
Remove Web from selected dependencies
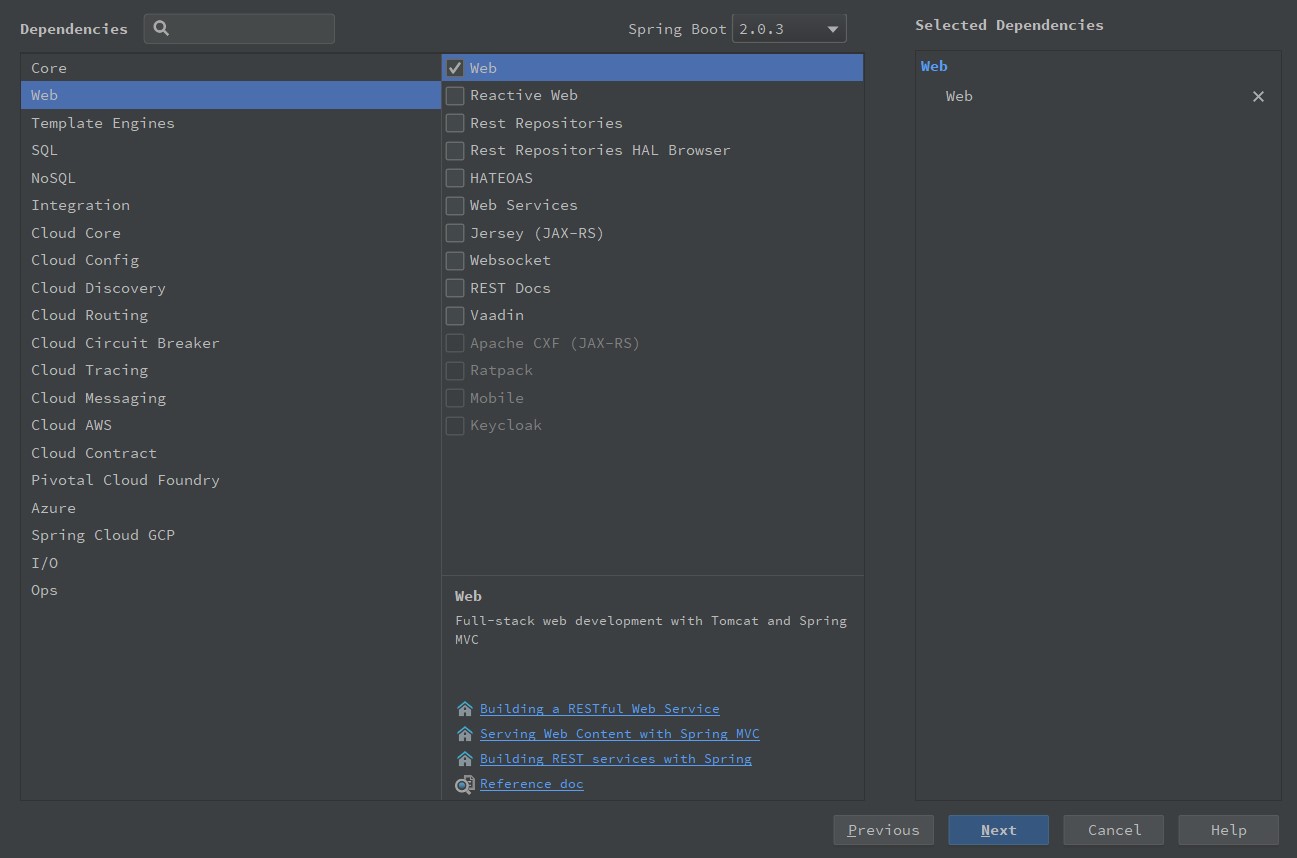1258,96
